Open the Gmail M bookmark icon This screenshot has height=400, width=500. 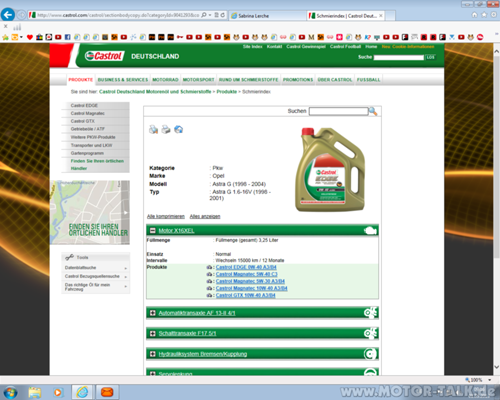tap(311, 37)
